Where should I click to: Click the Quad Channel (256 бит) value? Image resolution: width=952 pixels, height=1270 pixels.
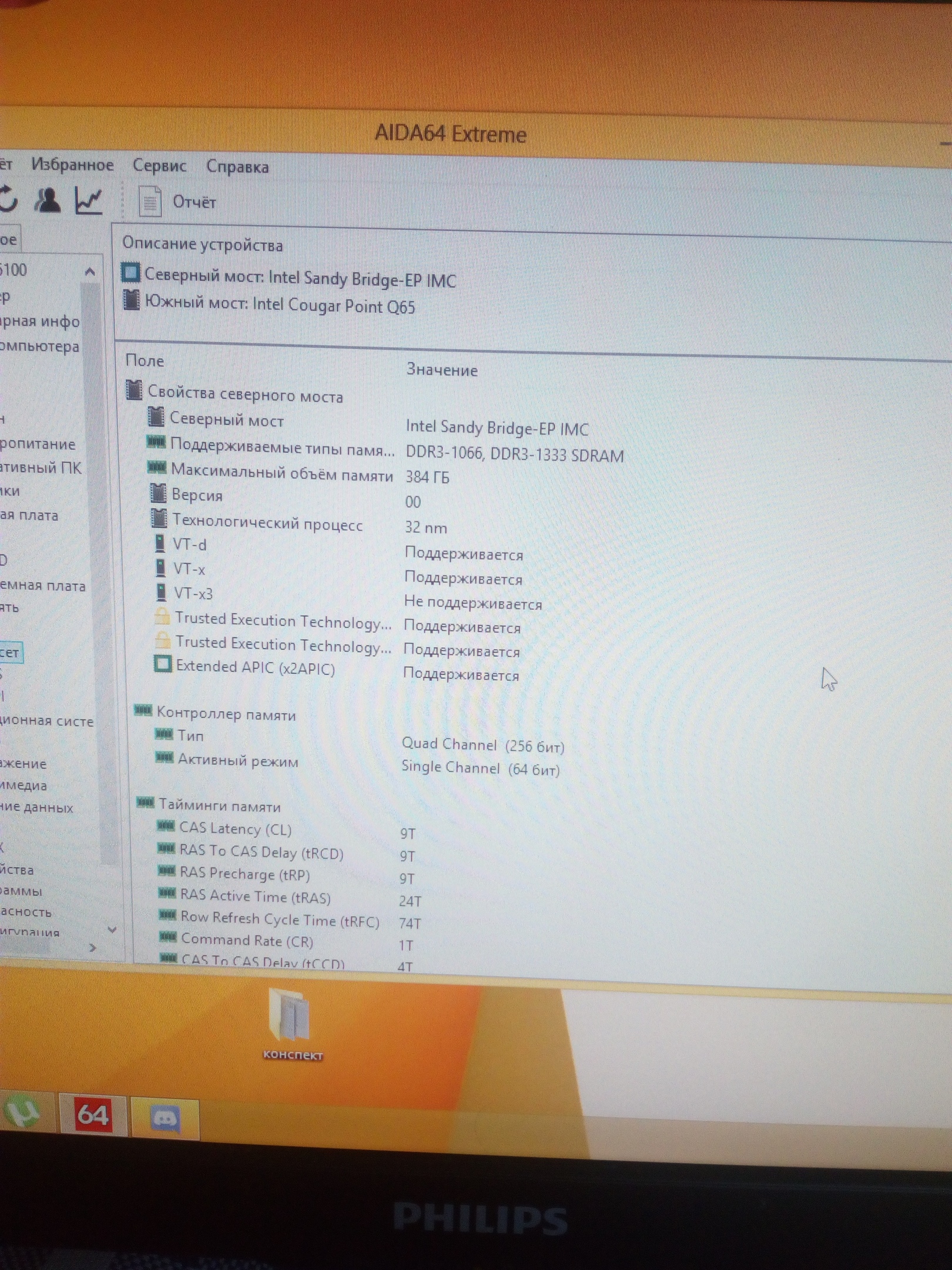tap(483, 746)
